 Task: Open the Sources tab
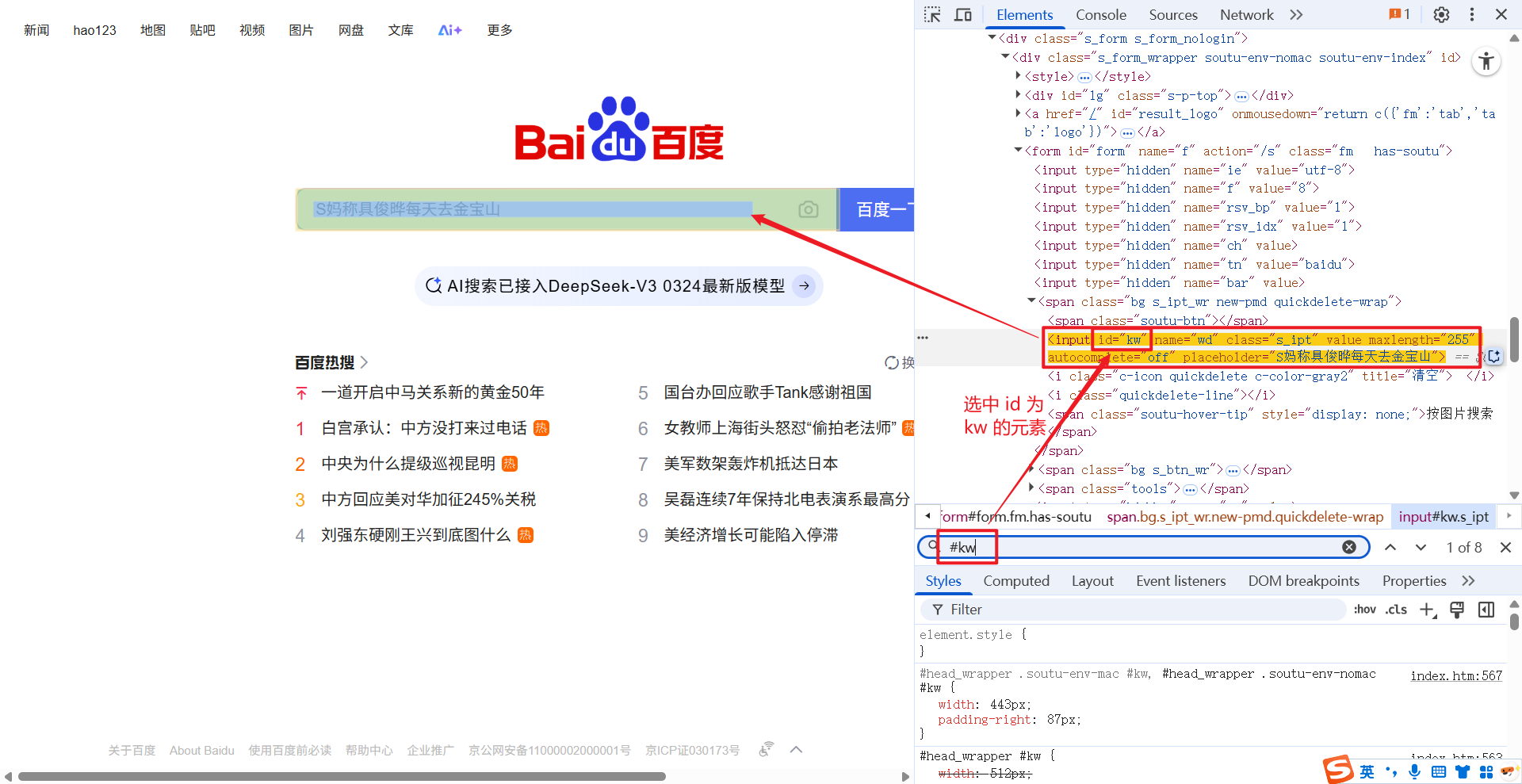(1173, 14)
